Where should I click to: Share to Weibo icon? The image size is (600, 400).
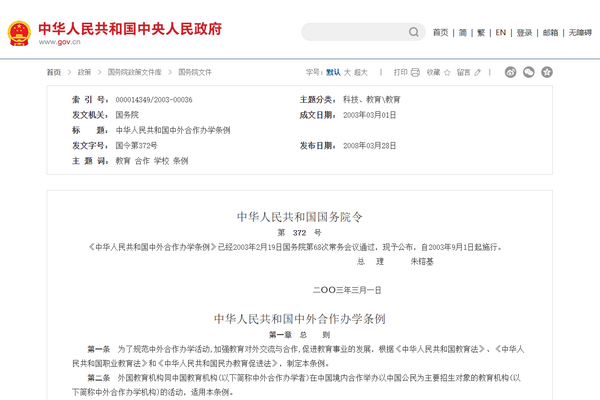pos(510,72)
